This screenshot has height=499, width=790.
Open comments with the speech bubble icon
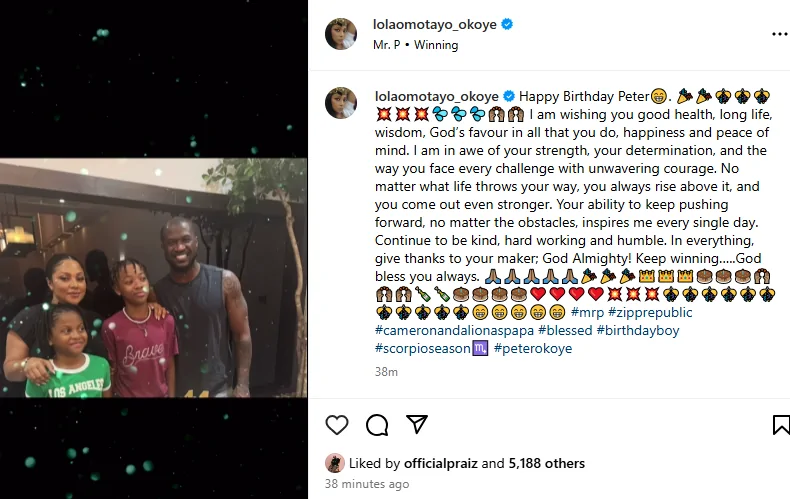point(377,425)
